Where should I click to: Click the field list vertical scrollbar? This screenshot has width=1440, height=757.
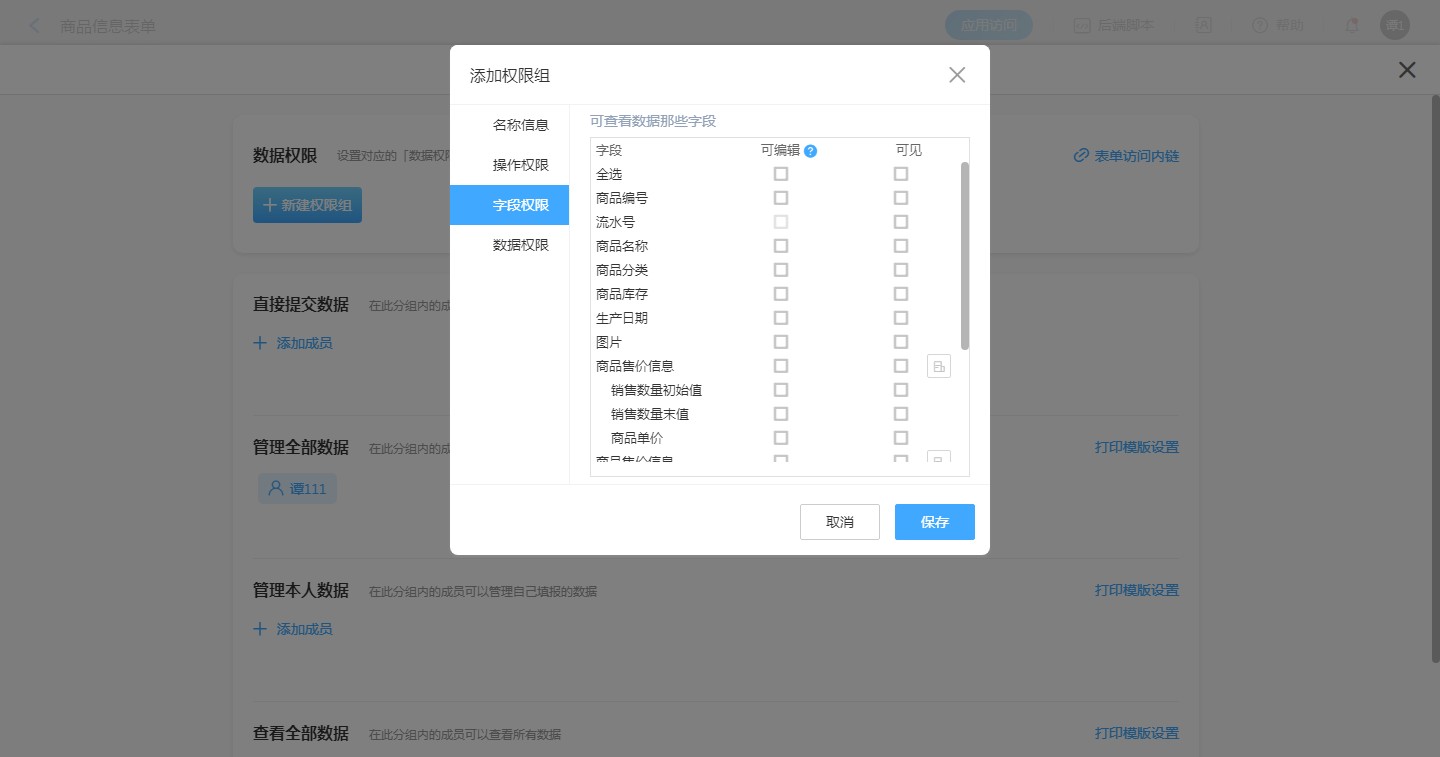tap(964, 255)
